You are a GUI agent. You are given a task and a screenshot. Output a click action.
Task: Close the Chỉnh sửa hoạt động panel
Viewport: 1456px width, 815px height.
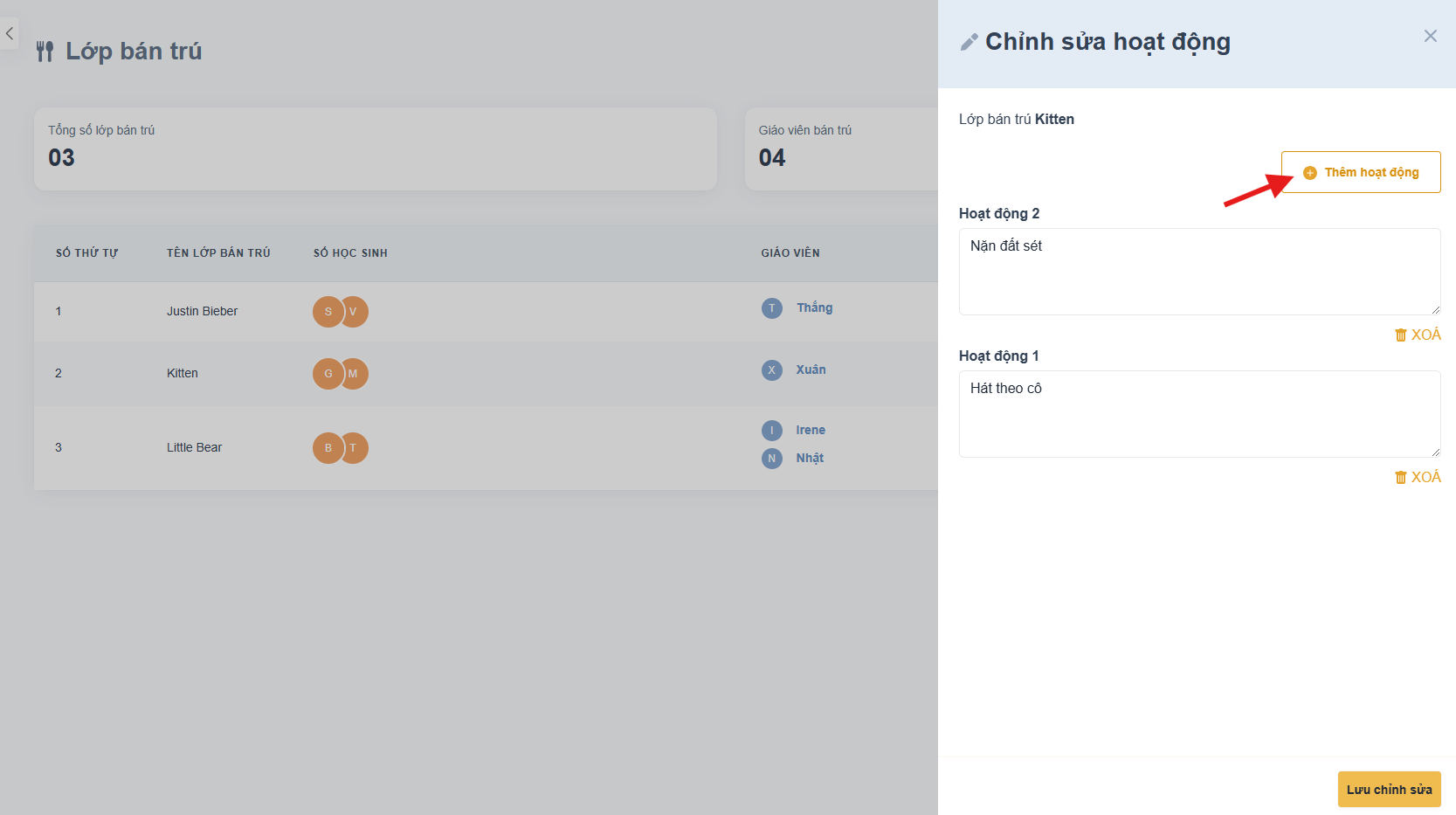[1430, 36]
